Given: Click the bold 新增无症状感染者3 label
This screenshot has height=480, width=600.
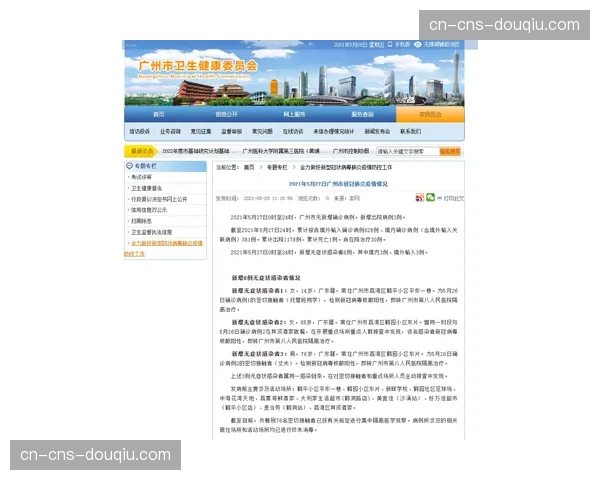Looking at the screenshot, I should click(x=258, y=354).
